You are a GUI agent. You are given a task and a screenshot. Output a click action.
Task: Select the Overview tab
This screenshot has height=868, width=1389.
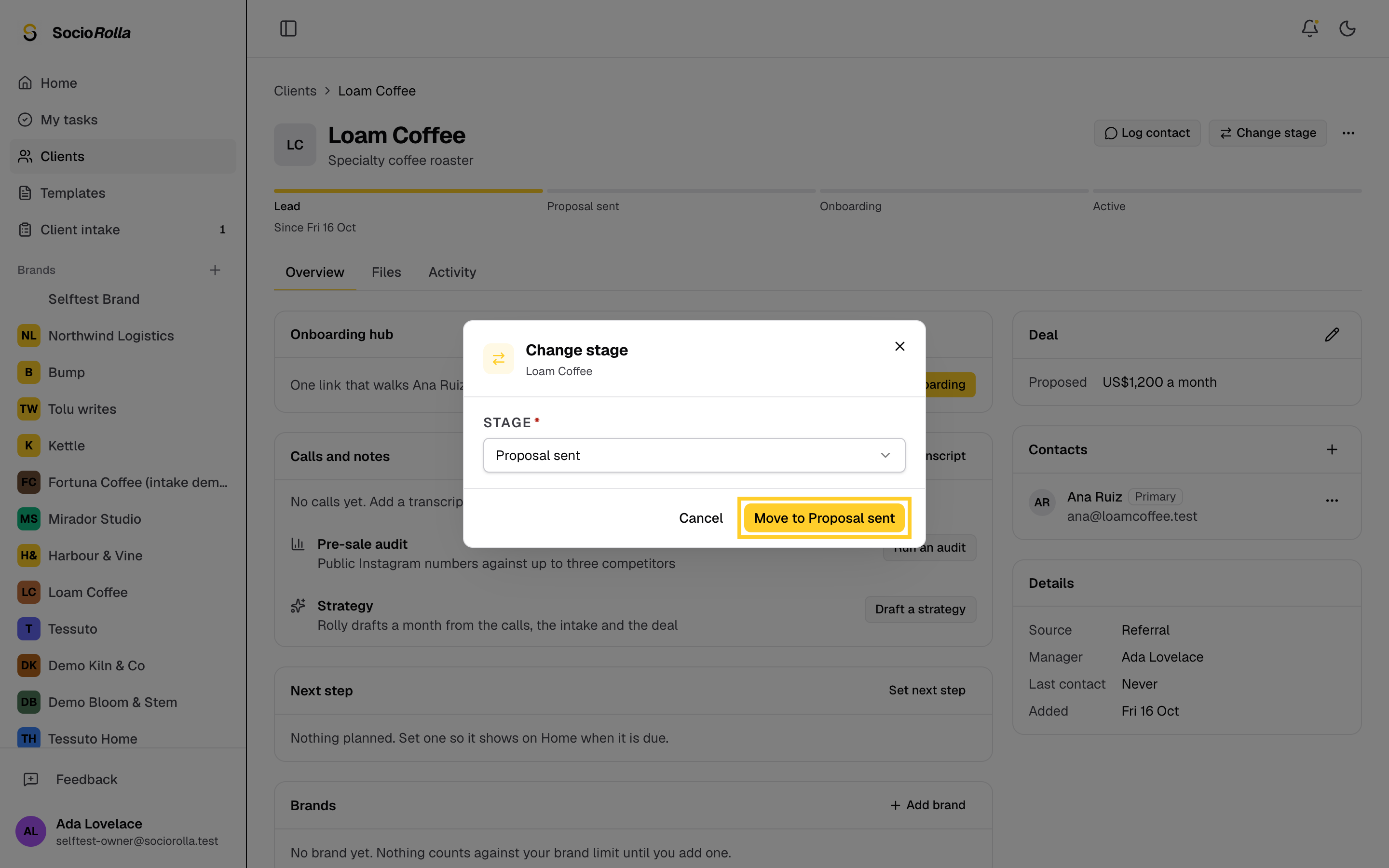(314, 272)
